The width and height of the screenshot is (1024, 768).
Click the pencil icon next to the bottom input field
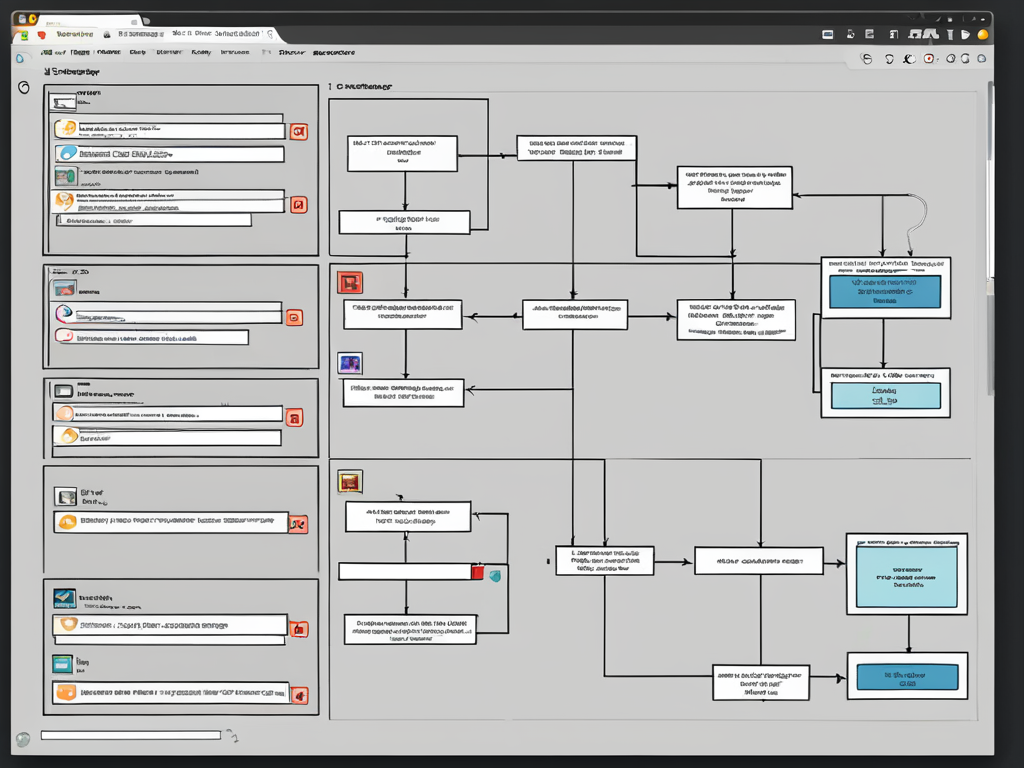click(x=232, y=736)
